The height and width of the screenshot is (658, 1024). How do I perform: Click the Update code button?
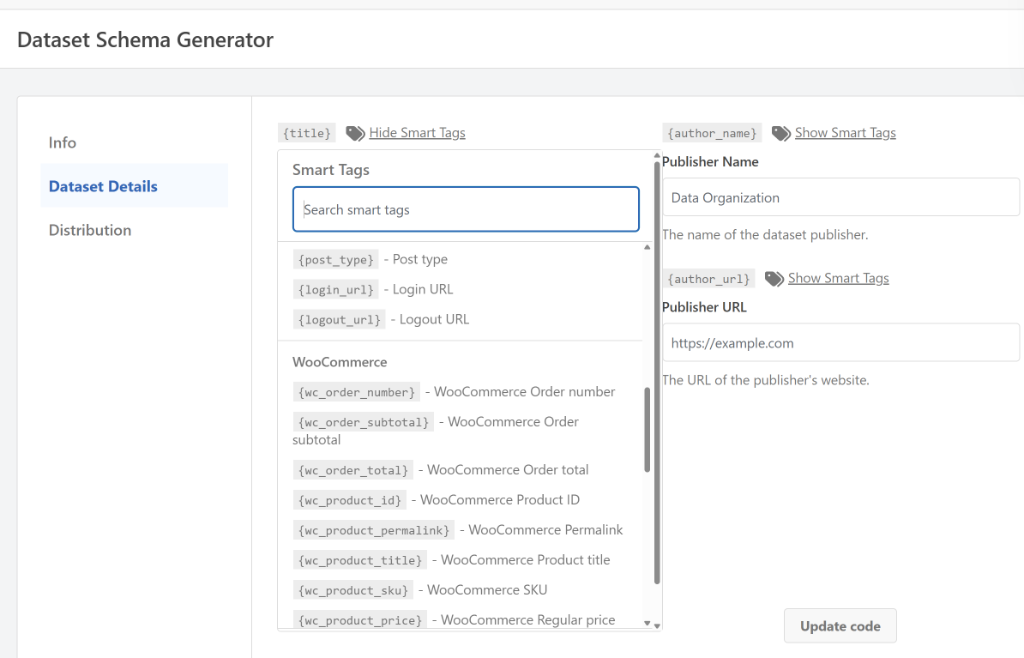point(840,626)
